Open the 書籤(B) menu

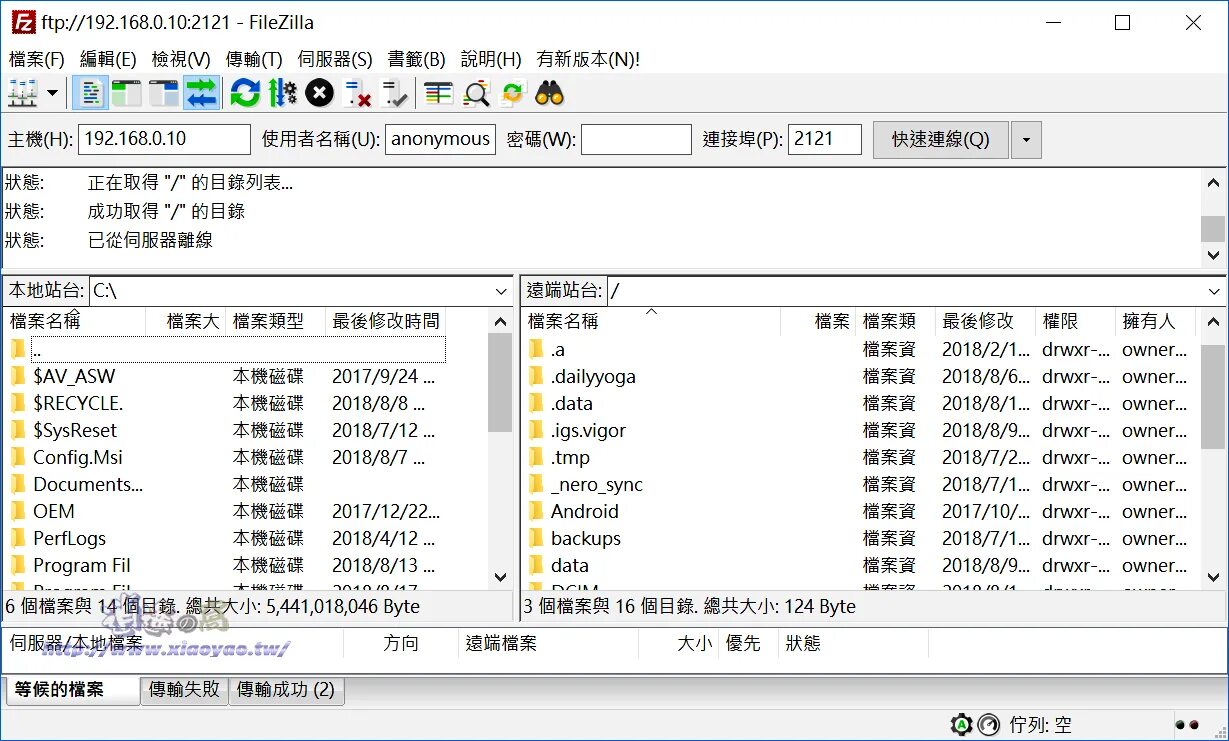coord(416,59)
